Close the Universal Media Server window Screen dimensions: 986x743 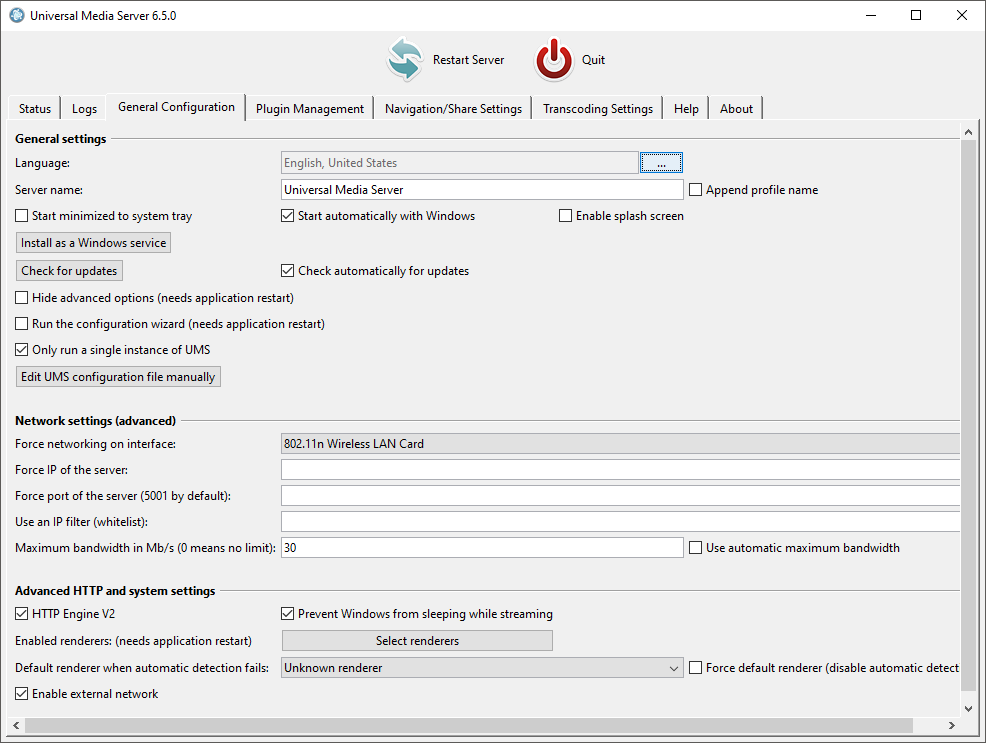961,15
